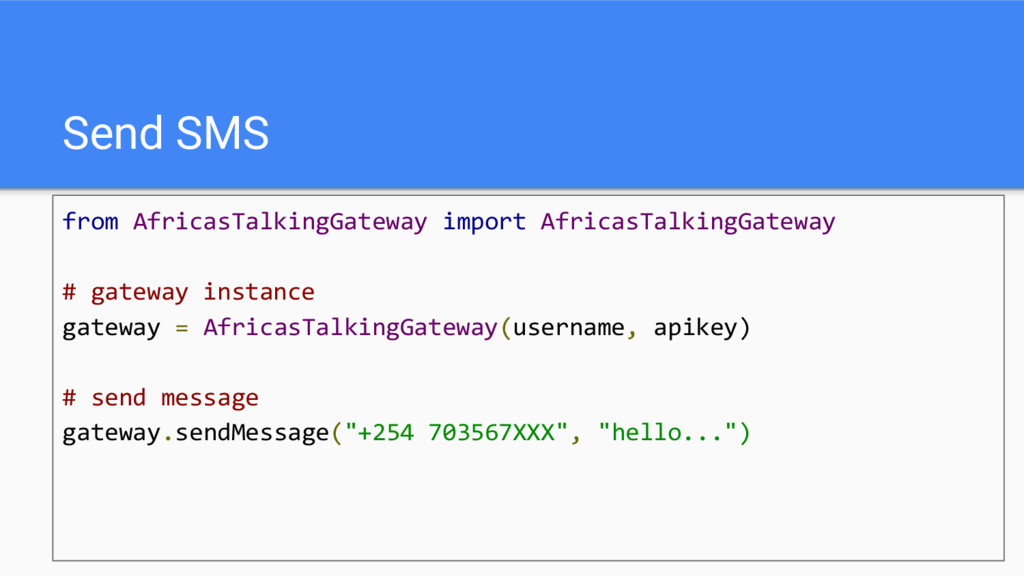Click the equals sign in assignment line
The height and width of the screenshot is (576, 1024).
coord(182,328)
